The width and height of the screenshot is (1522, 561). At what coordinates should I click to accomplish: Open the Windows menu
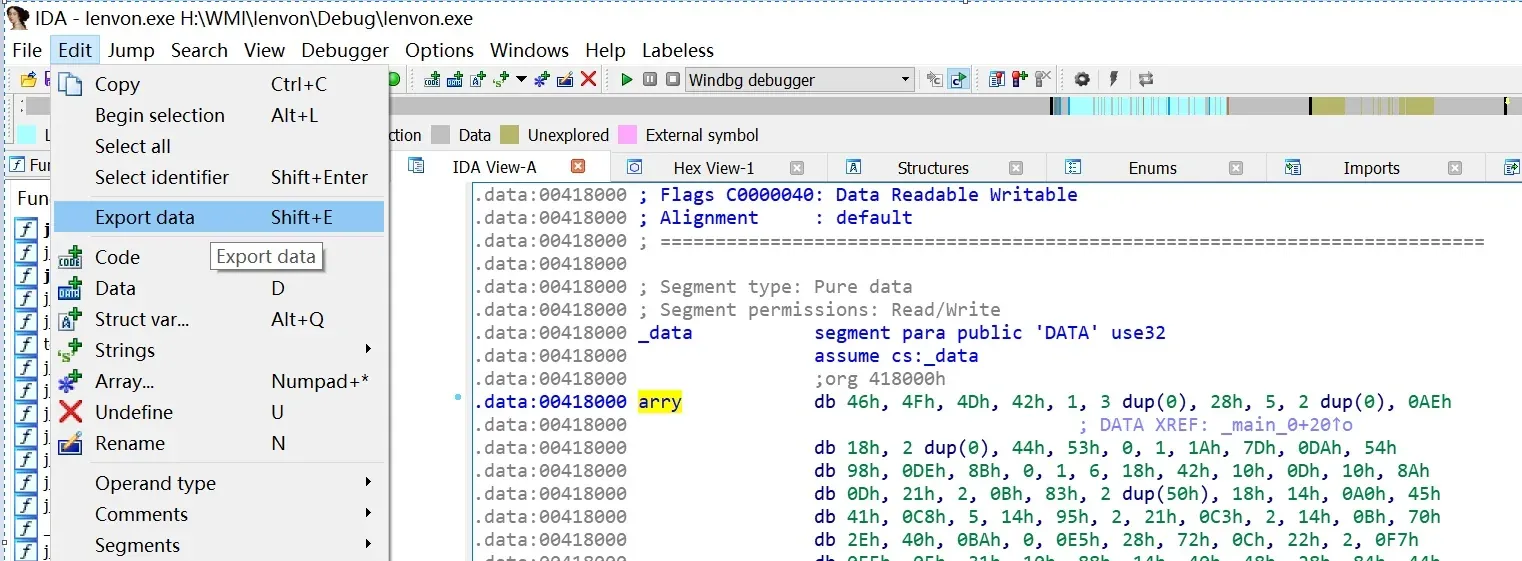(529, 50)
